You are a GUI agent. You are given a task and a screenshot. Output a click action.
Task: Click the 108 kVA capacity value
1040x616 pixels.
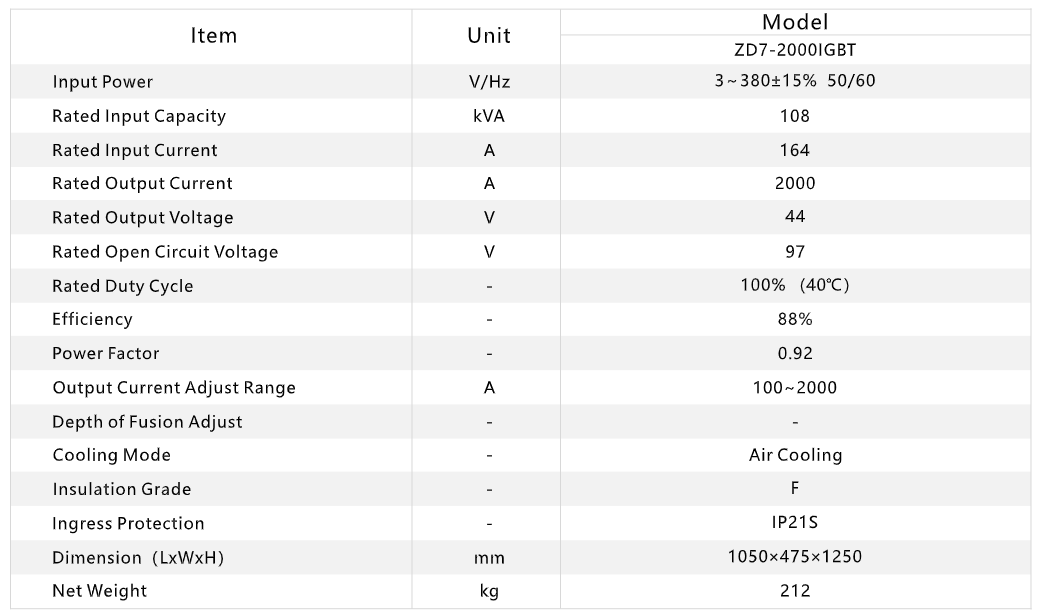tap(795, 116)
